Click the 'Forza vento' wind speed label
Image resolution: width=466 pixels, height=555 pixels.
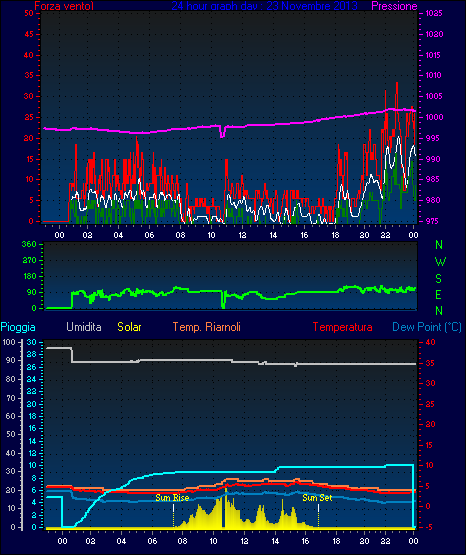tap(64, 6)
